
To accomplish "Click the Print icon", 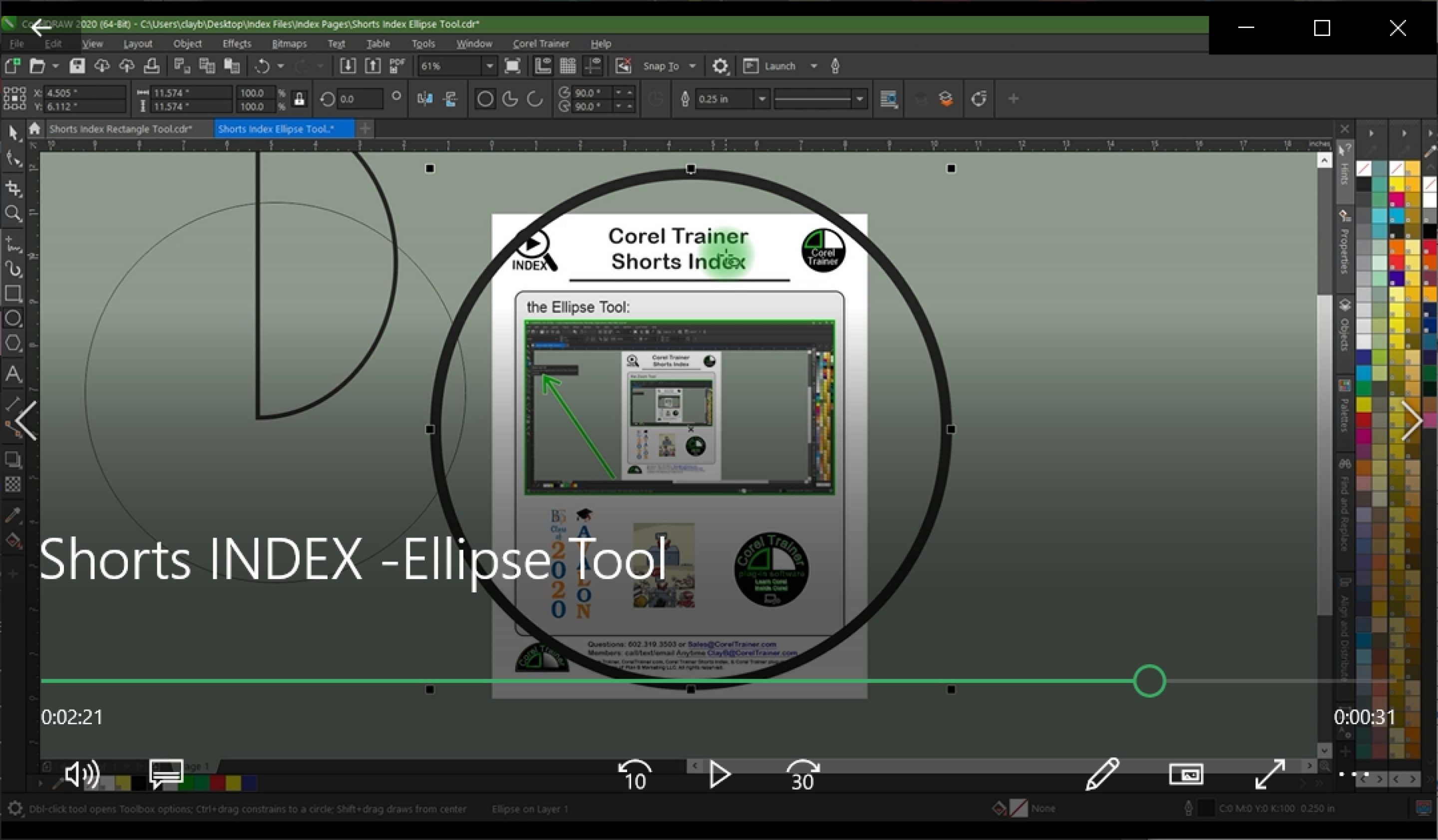I will (x=151, y=66).
